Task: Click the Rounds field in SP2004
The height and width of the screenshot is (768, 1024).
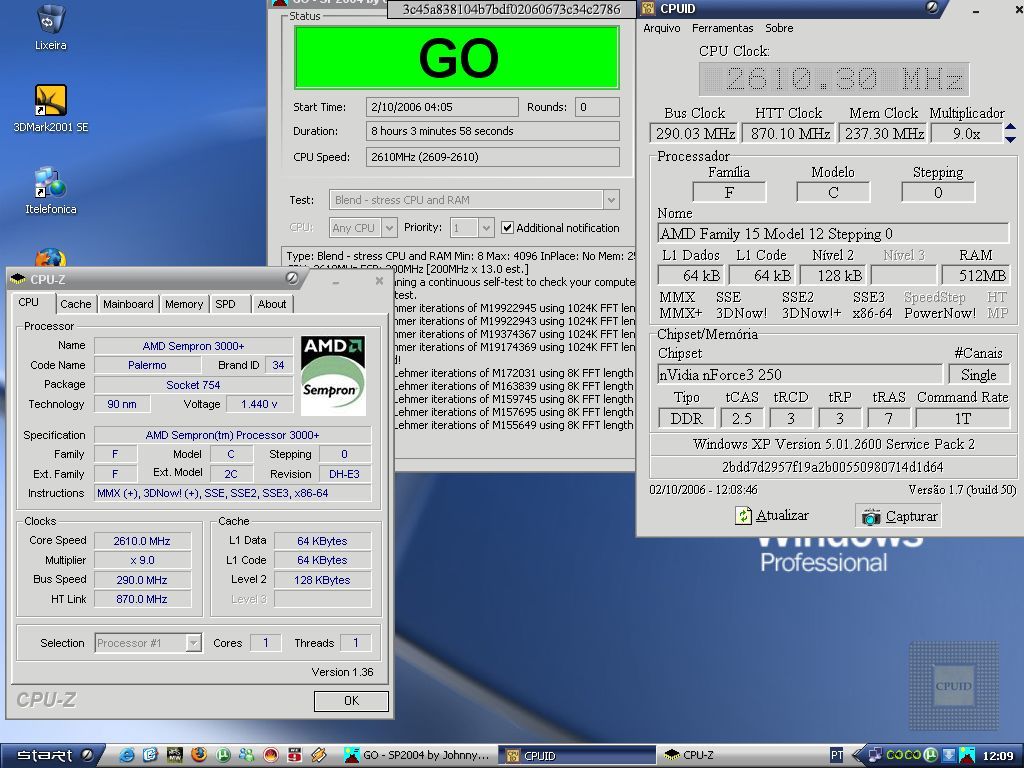Action: click(597, 107)
